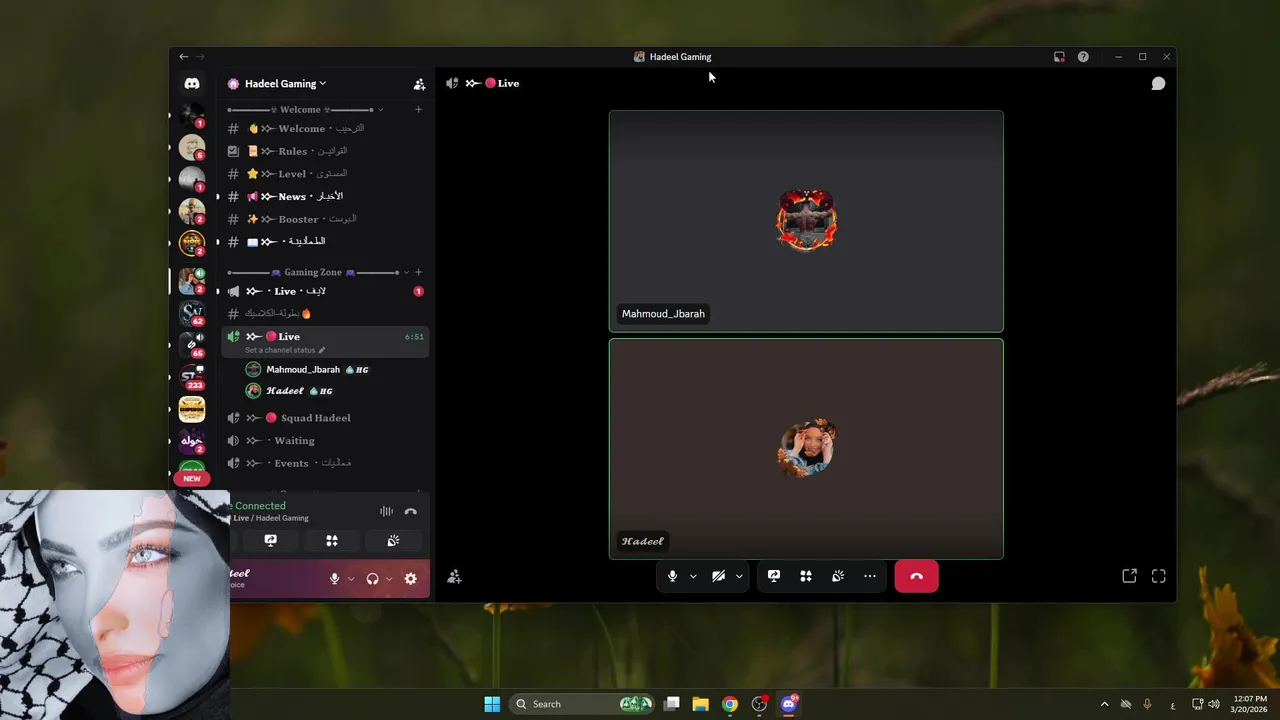Enter full screen call view
Viewport: 1280px width, 720px height.
1159,576
